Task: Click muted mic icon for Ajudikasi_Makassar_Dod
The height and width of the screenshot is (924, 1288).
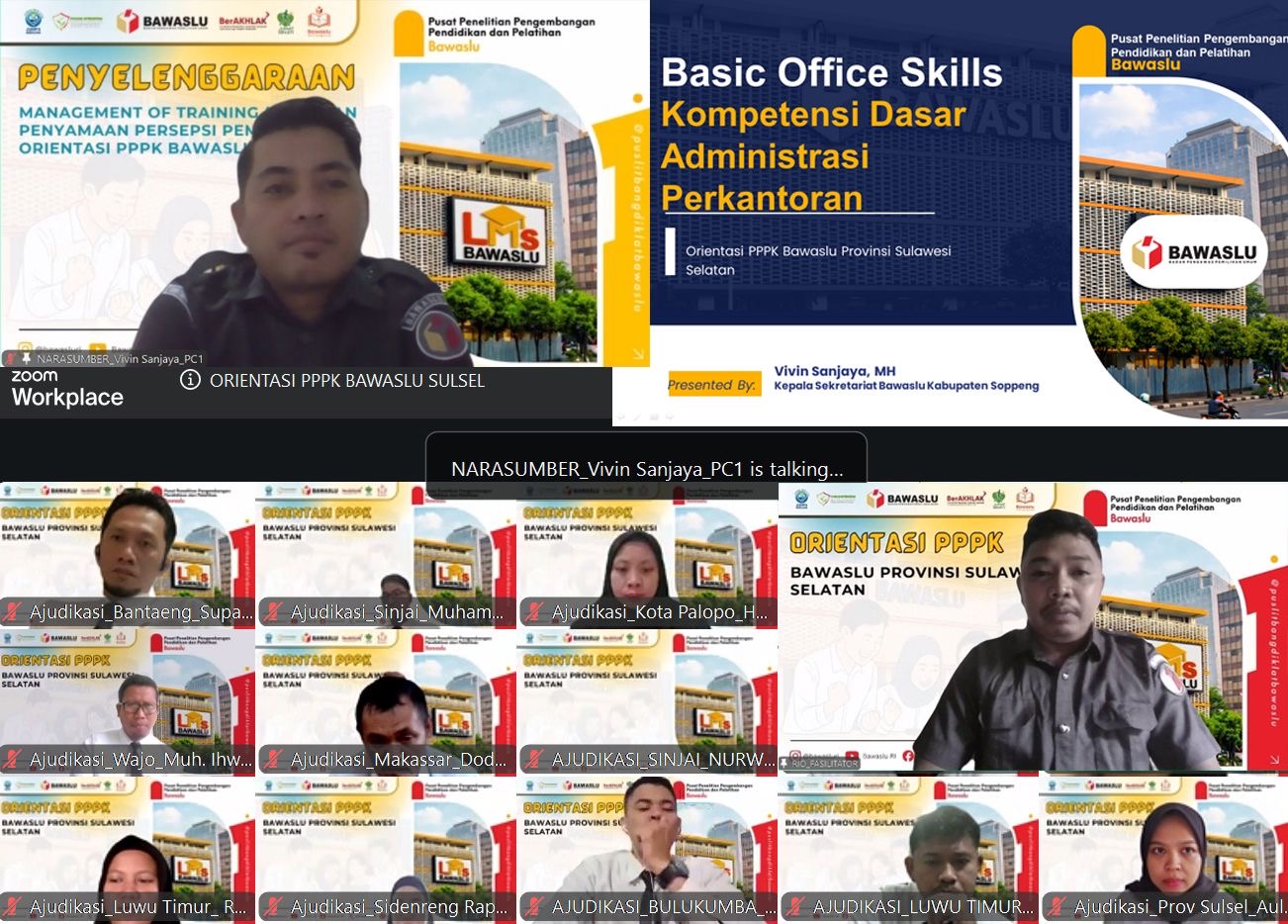Action: [x=274, y=760]
